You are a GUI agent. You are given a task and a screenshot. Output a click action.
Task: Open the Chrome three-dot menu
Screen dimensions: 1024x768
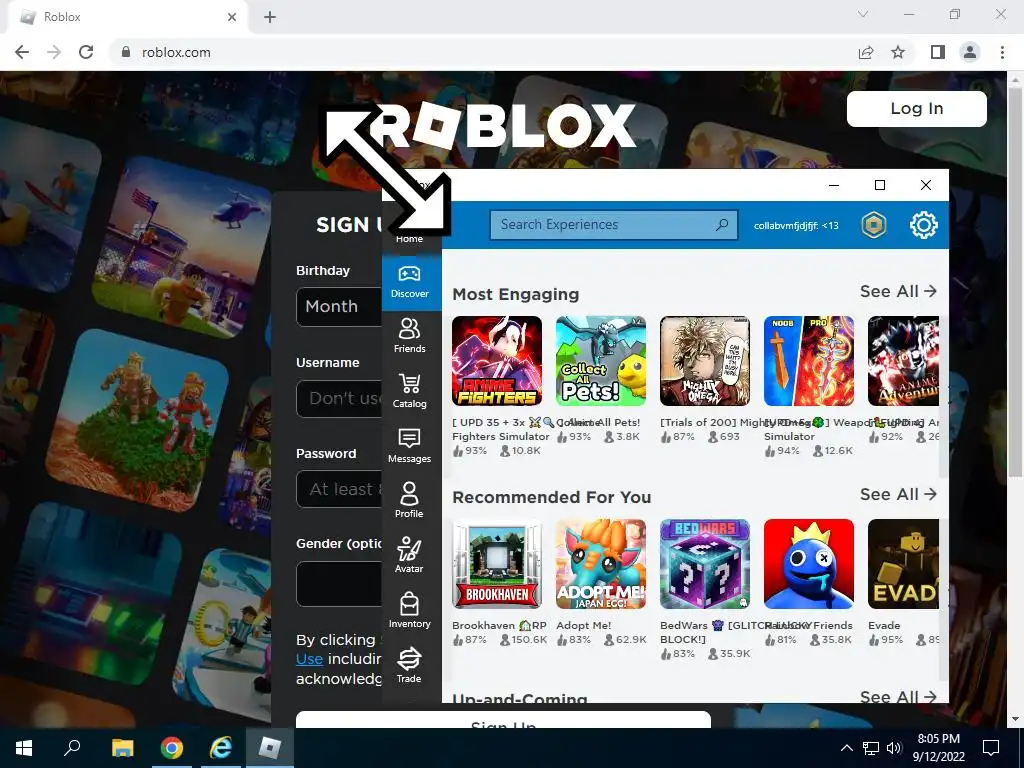pyautogui.click(x=1002, y=52)
